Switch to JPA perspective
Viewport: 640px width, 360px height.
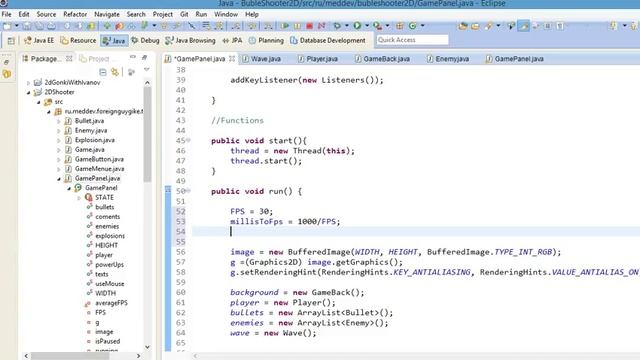[232, 40]
